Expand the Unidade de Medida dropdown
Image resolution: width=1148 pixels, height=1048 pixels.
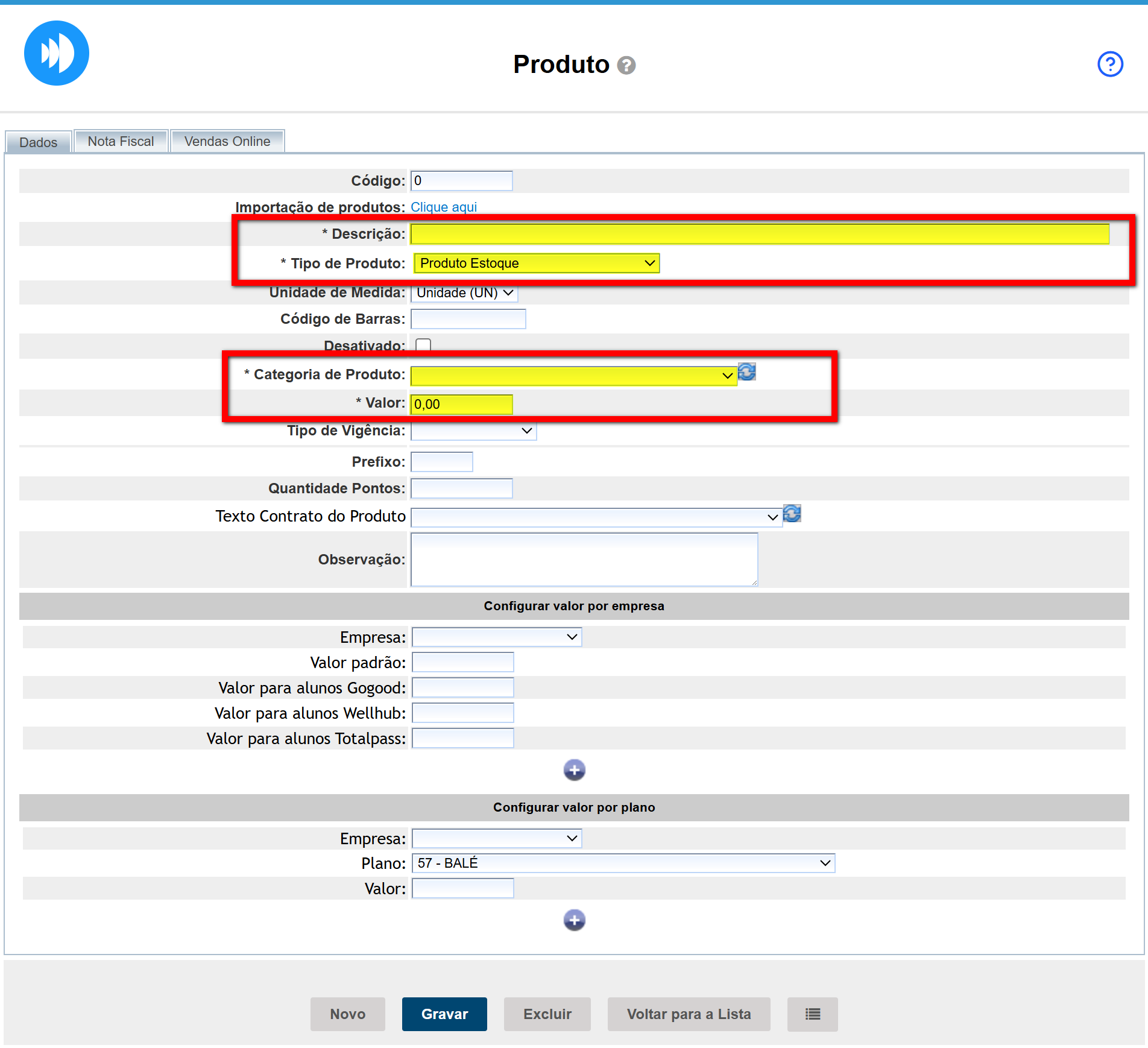click(464, 293)
